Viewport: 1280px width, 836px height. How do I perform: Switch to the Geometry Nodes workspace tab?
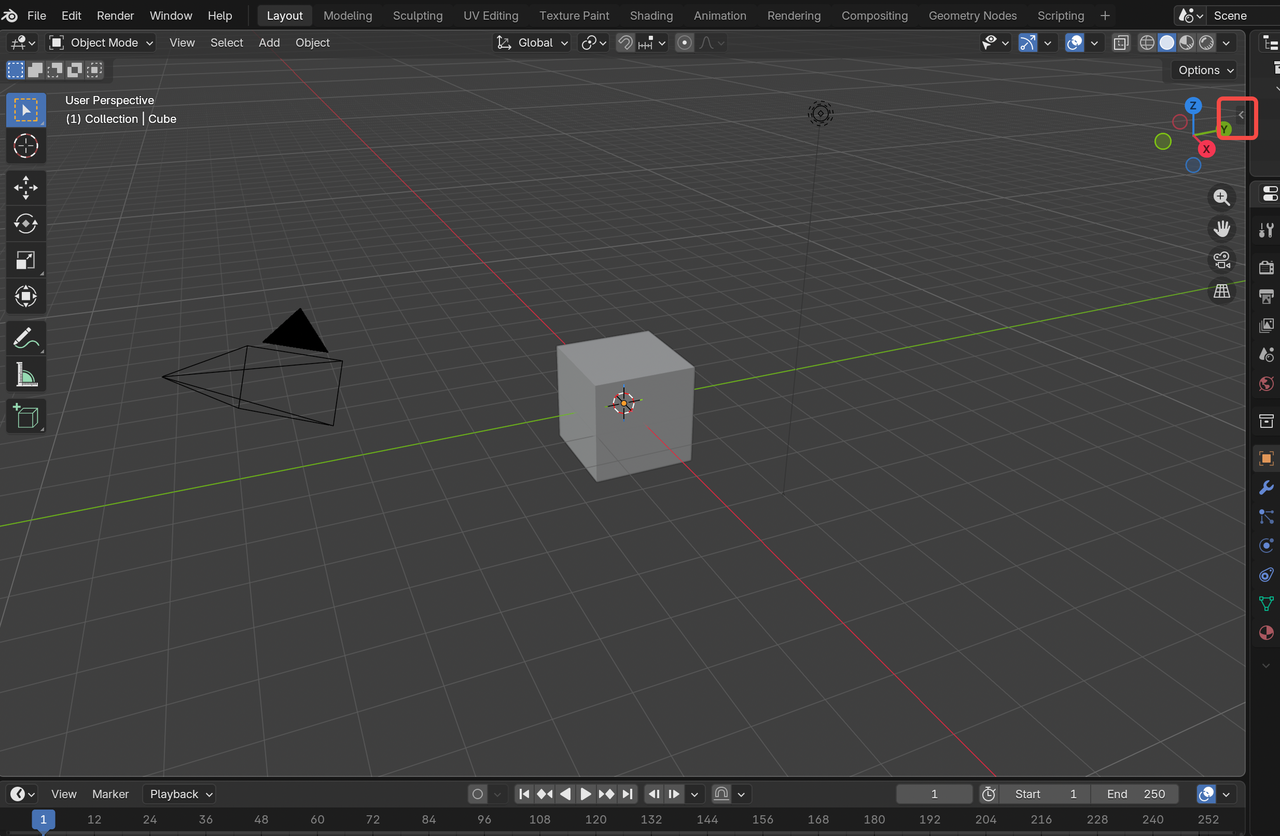(973, 15)
